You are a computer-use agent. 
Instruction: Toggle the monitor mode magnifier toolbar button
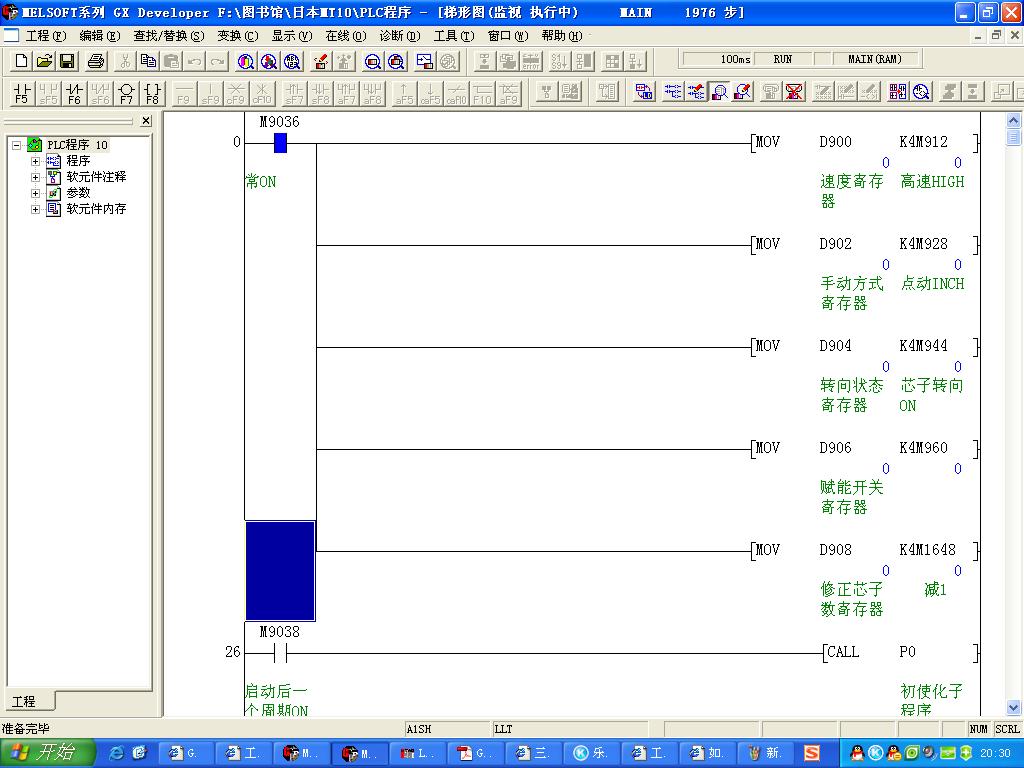click(x=718, y=92)
